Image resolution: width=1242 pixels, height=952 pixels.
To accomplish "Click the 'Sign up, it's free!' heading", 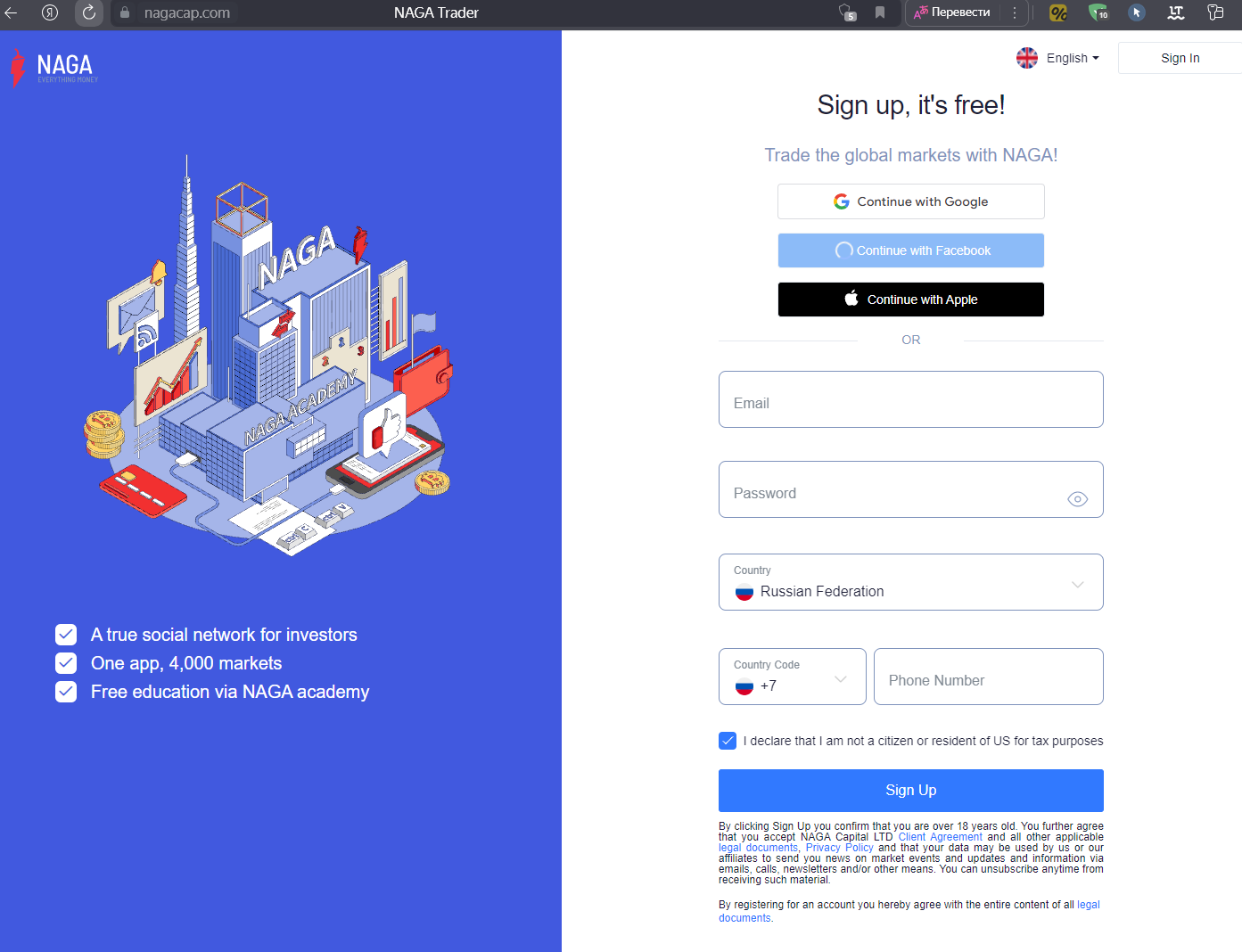I will [x=911, y=105].
